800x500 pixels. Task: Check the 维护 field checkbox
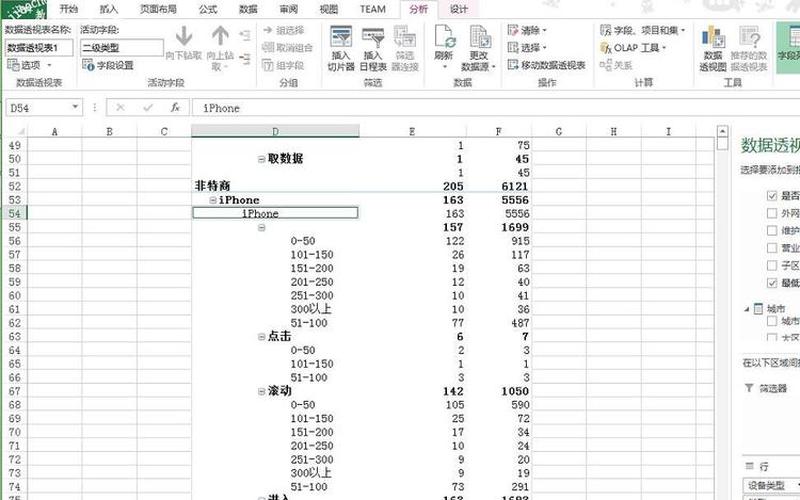coord(772,231)
